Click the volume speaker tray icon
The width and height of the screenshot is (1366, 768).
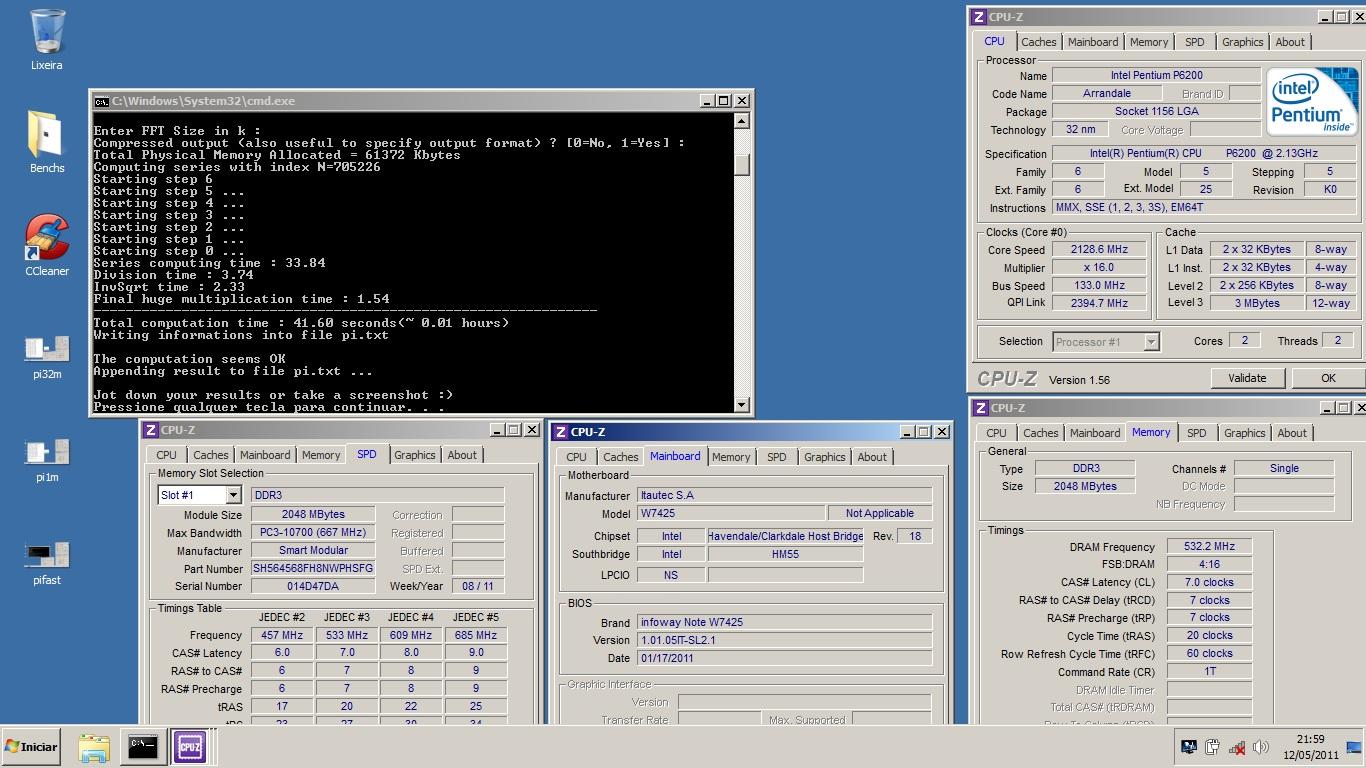[1261, 747]
